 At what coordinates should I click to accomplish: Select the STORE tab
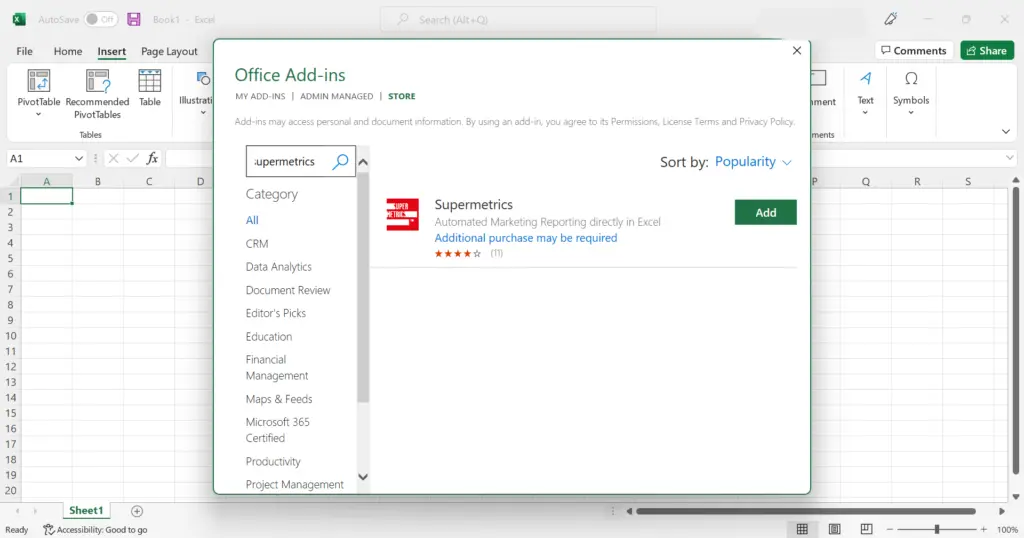402,96
